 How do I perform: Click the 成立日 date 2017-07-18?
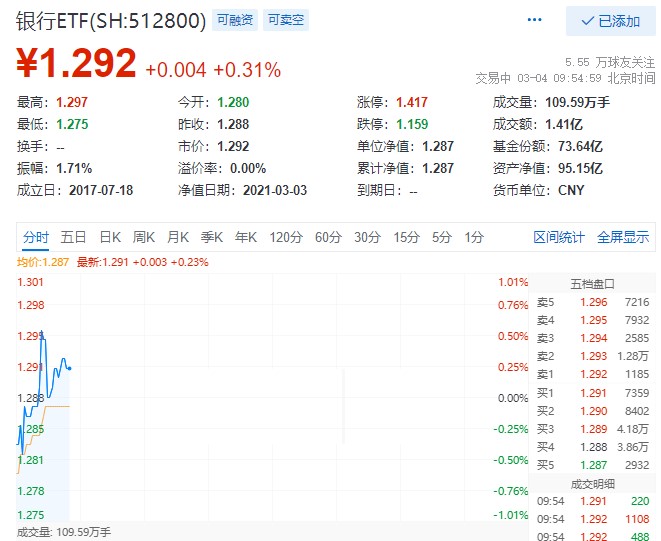(101, 190)
